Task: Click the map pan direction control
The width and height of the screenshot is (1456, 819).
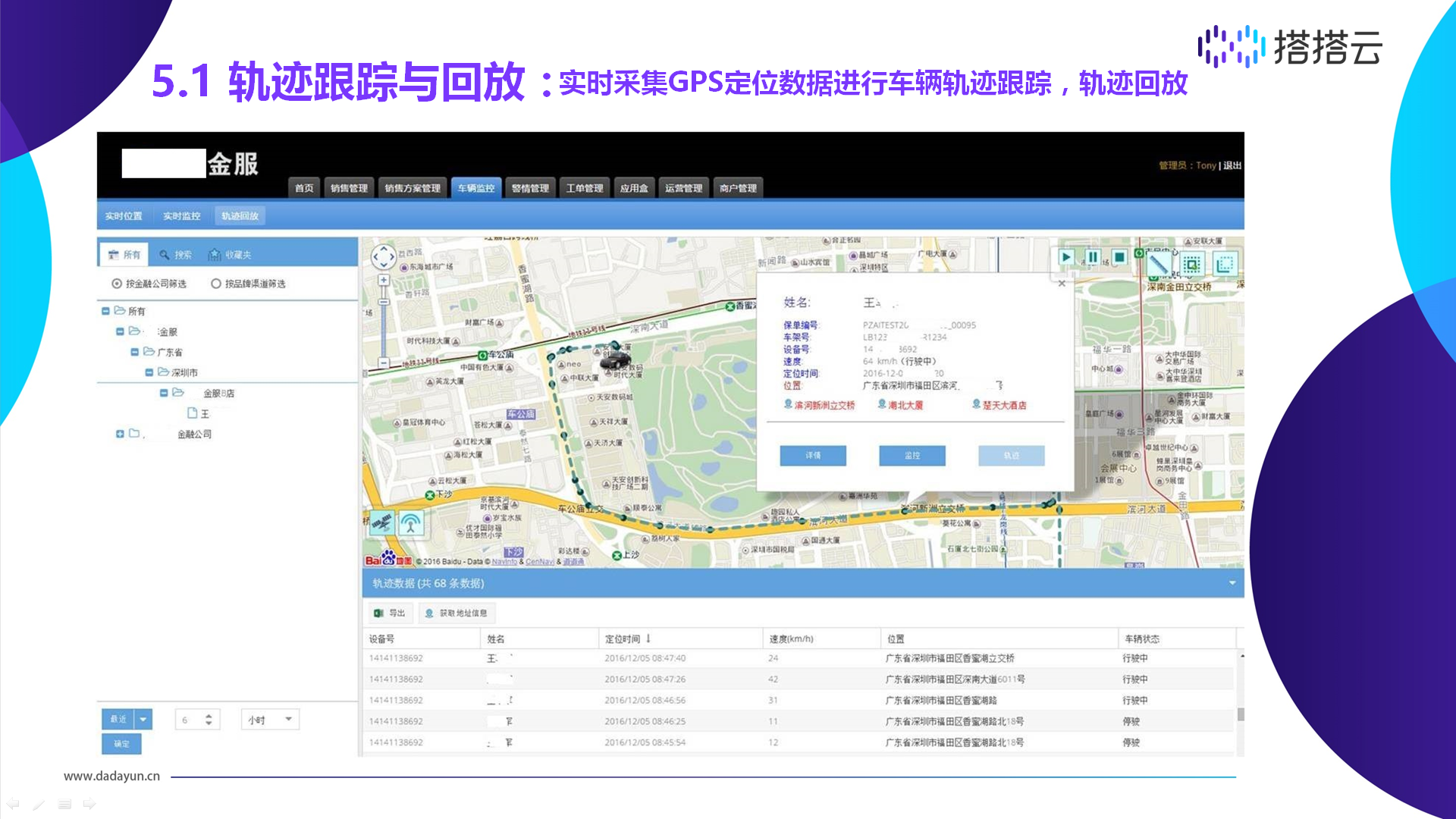Action: 384,257
